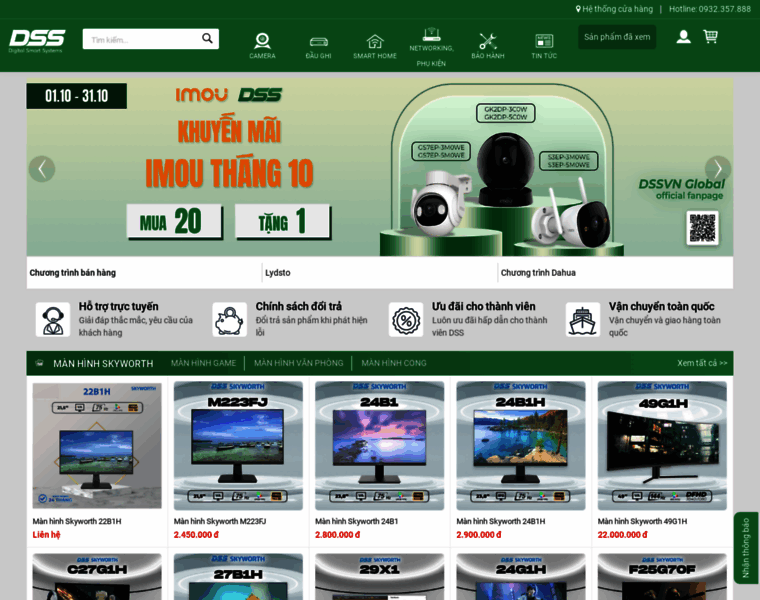Open the Tin tức news icon
The width and height of the screenshot is (760, 600).
click(544, 41)
